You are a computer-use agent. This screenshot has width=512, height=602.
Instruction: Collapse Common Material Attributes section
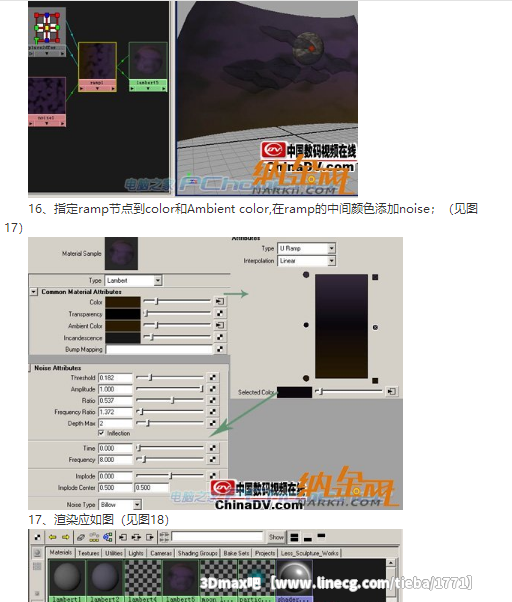point(34,292)
